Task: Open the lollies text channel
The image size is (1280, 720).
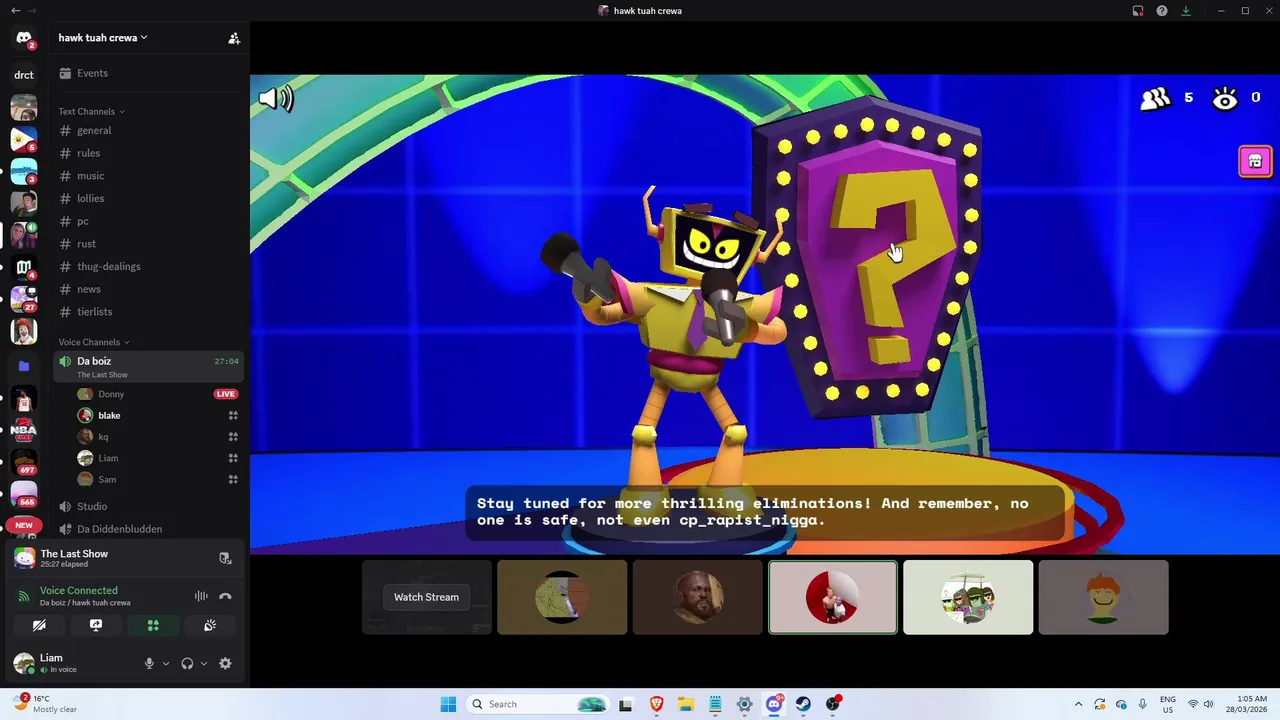Action: (x=148, y=198)
